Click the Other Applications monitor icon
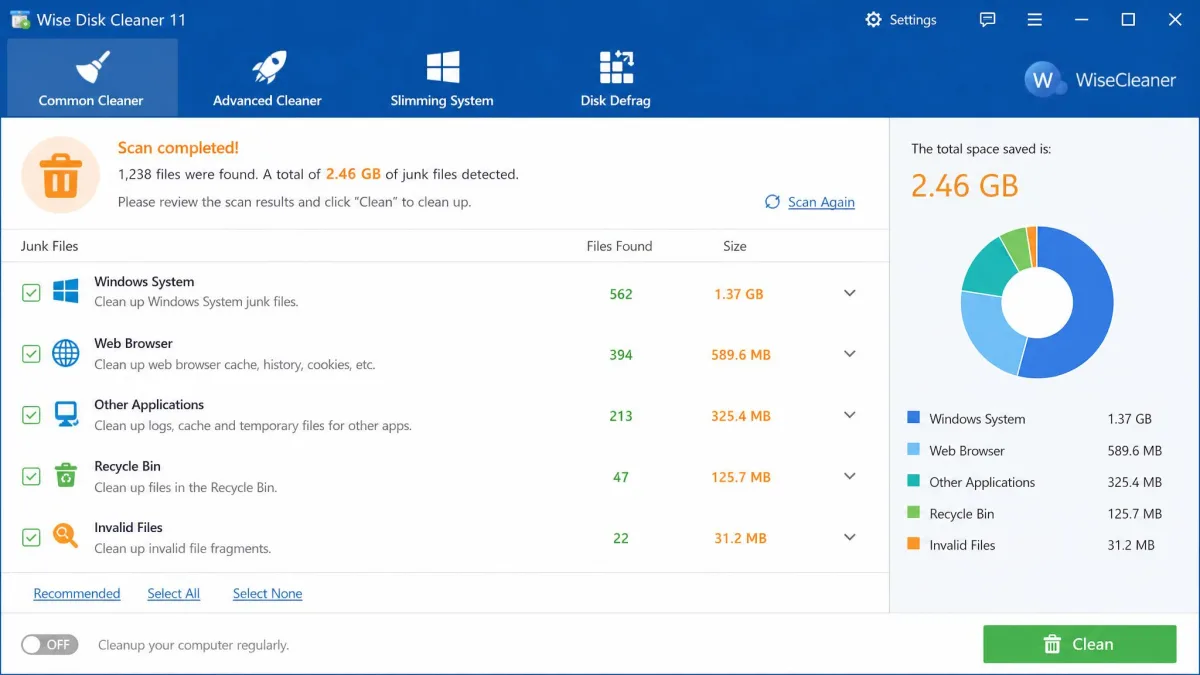Viewport: 1200px width, 675px height. click(x=66, y=414)
